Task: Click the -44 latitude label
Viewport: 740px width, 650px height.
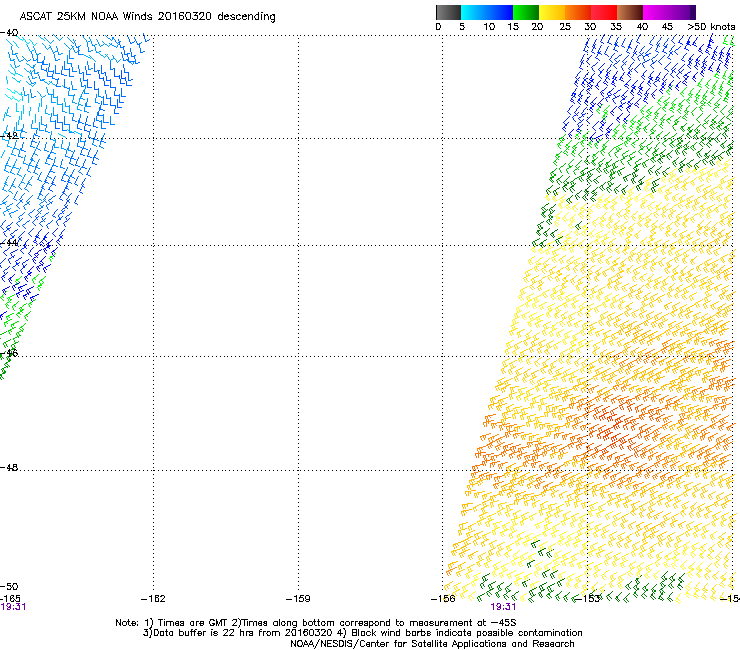Action: point(9,243)
